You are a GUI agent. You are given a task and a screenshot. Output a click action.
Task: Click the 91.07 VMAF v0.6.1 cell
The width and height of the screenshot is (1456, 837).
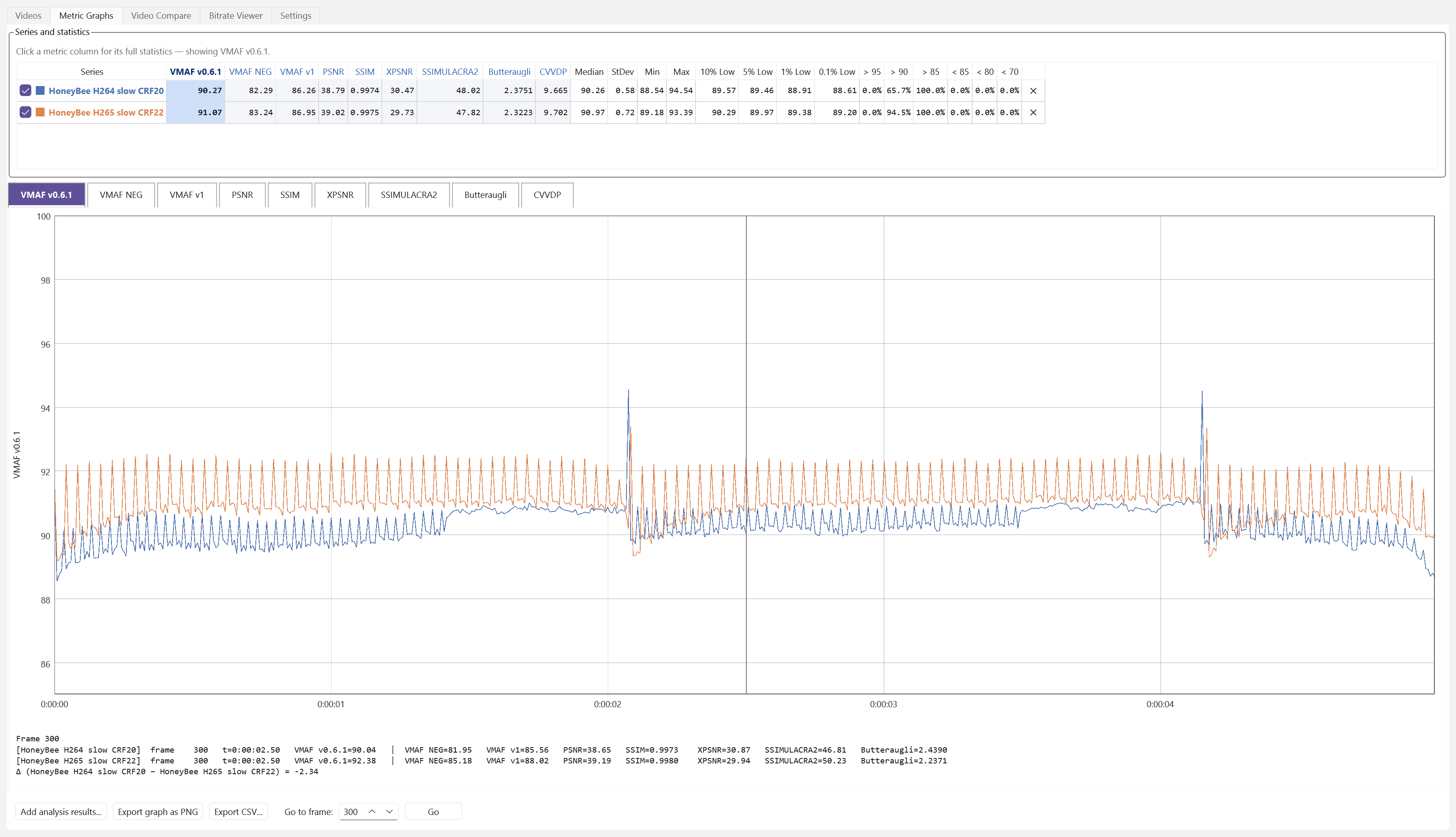pyautogui.click(x=196, y=113)
